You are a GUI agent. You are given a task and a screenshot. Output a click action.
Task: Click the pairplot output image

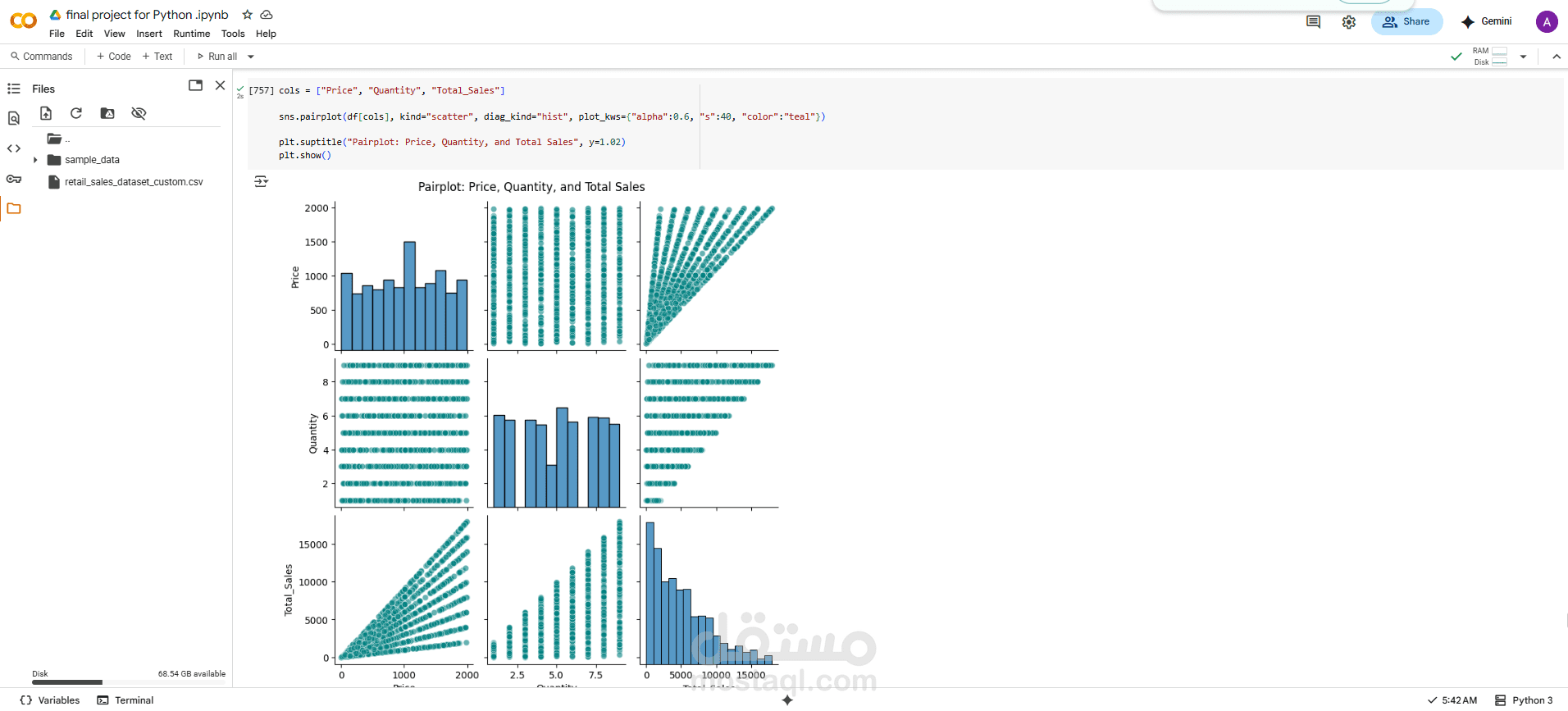531,435
